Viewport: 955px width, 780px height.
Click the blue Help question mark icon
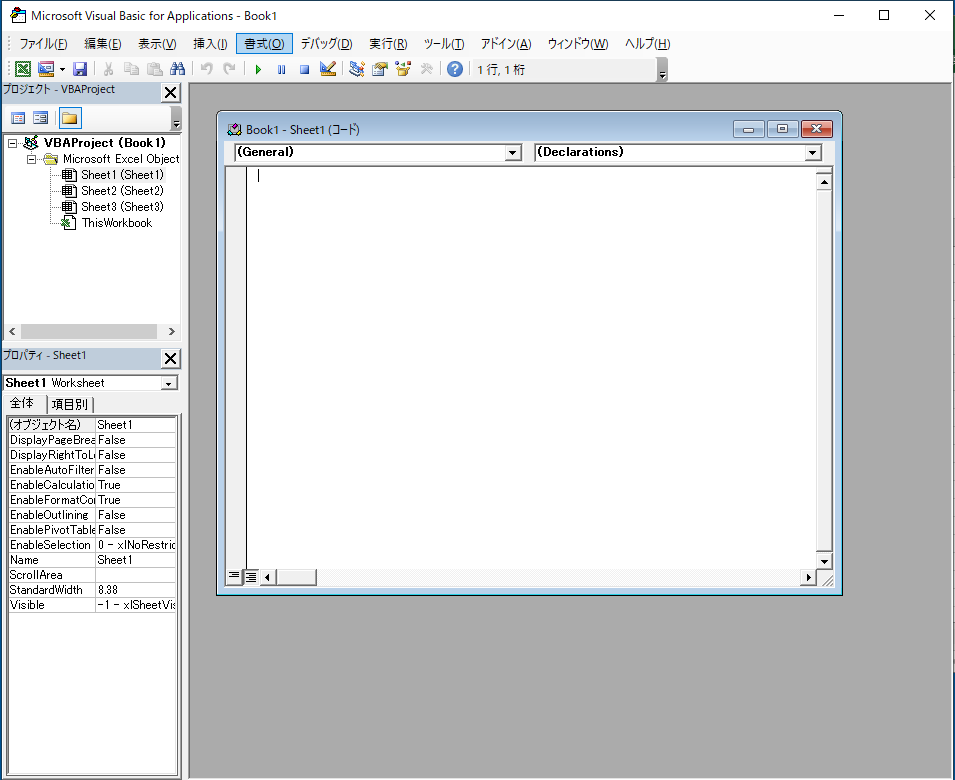(x=455, y=69)
